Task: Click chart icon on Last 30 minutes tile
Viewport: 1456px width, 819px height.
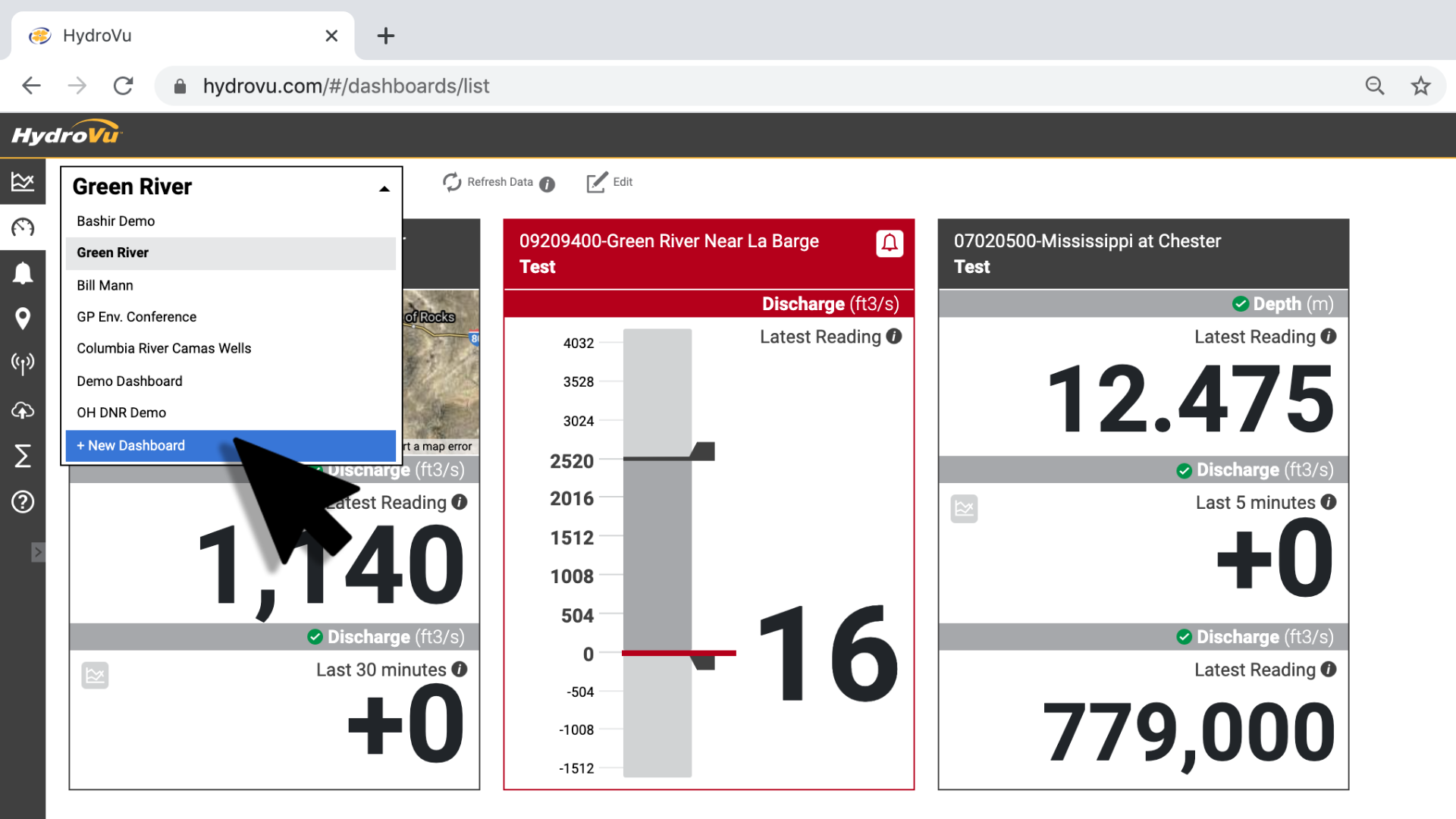Action: click(95, 675)
